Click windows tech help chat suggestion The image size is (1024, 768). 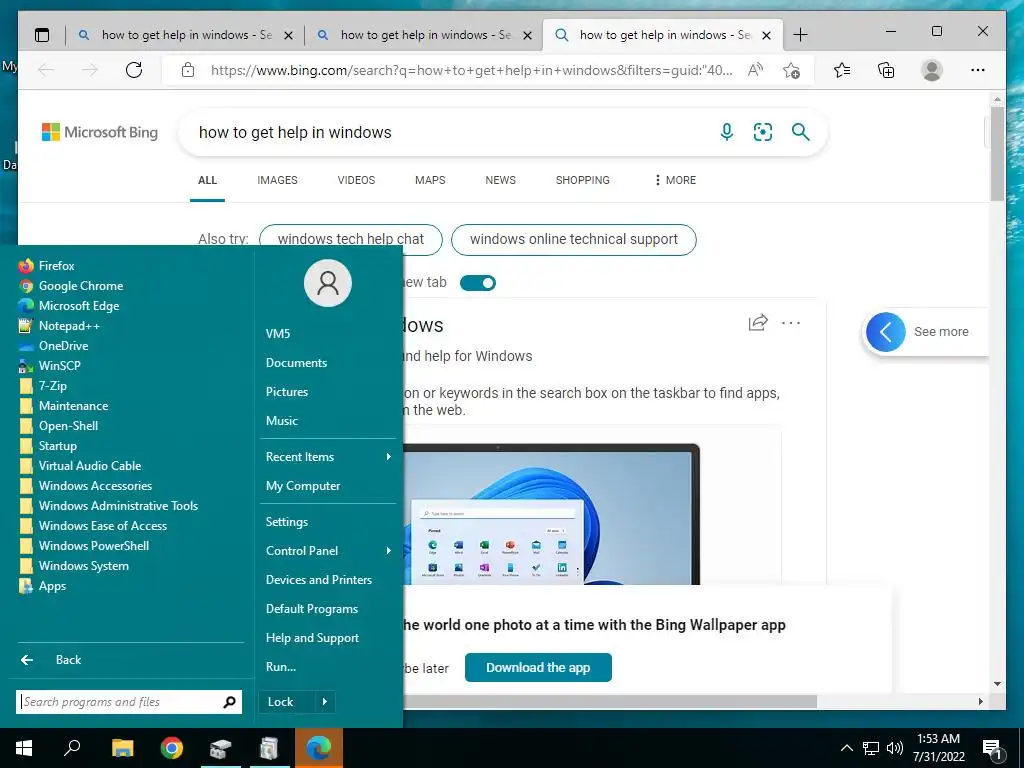click(x=351, y=239)
